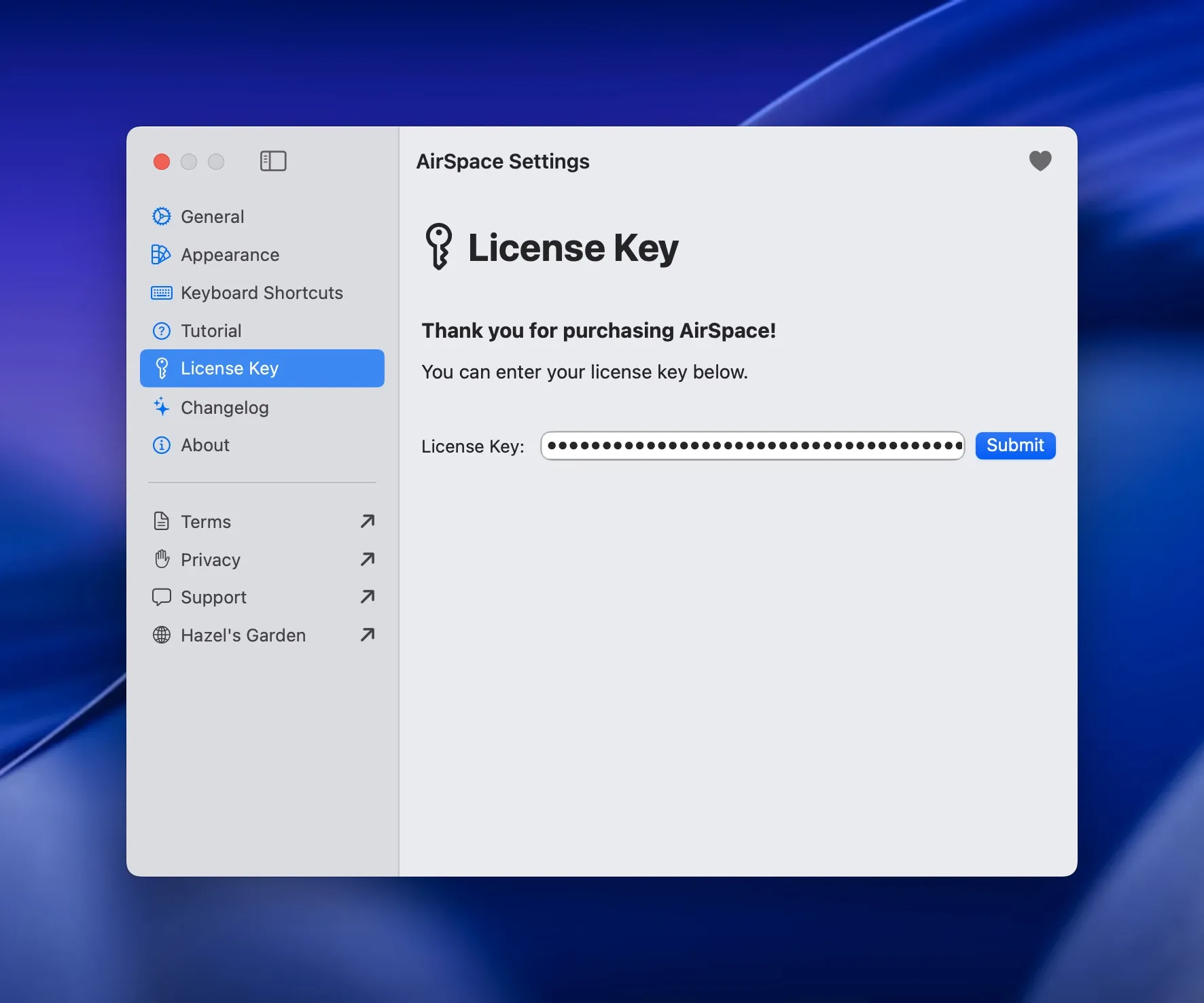Click the Appearance palette icon
The height and width of the screenshot is (1003, 1204).
(161, 254)
